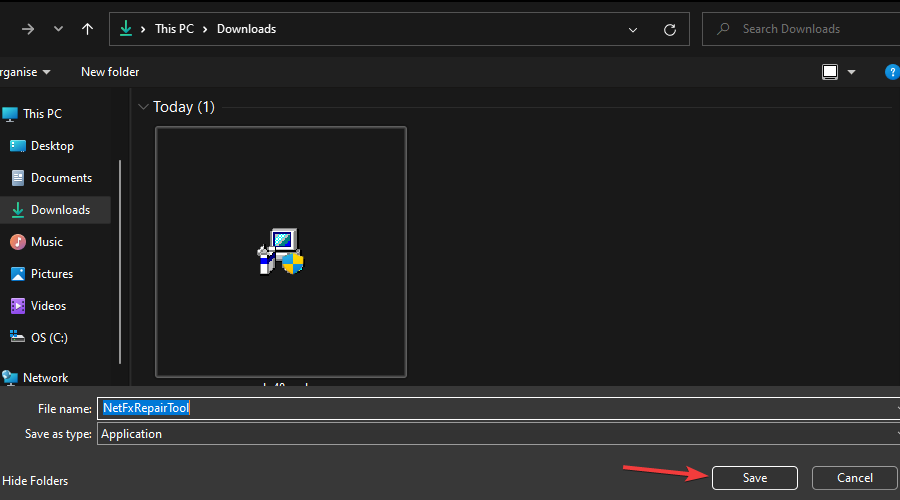
Task: Select Downloads in the address path
Action: click(246, 29)
